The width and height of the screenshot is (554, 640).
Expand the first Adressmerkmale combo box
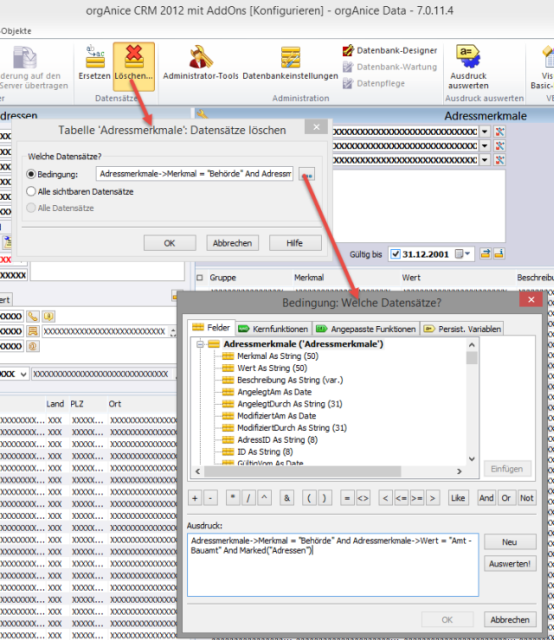[485, 132]
